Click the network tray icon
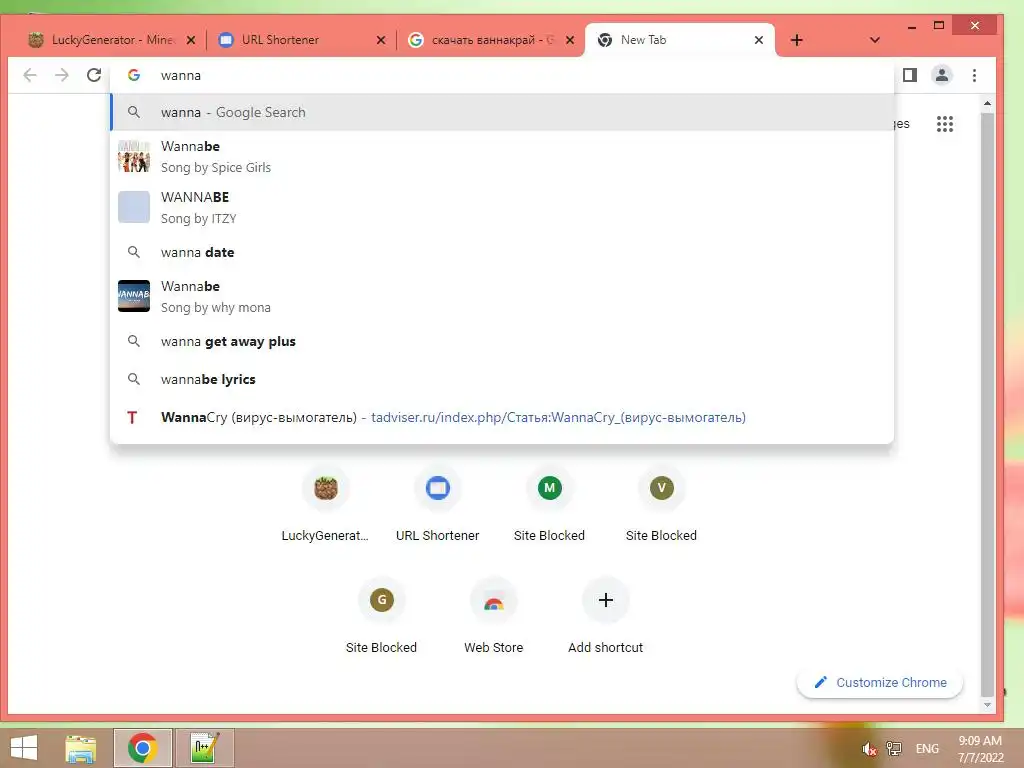The height and width of the screenshot is (768, 1024). (x=893, y=749)
